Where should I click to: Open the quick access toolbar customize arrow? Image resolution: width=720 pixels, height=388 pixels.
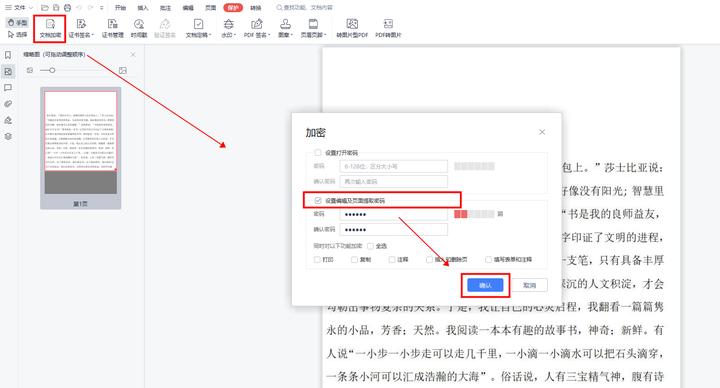(101, 8)
